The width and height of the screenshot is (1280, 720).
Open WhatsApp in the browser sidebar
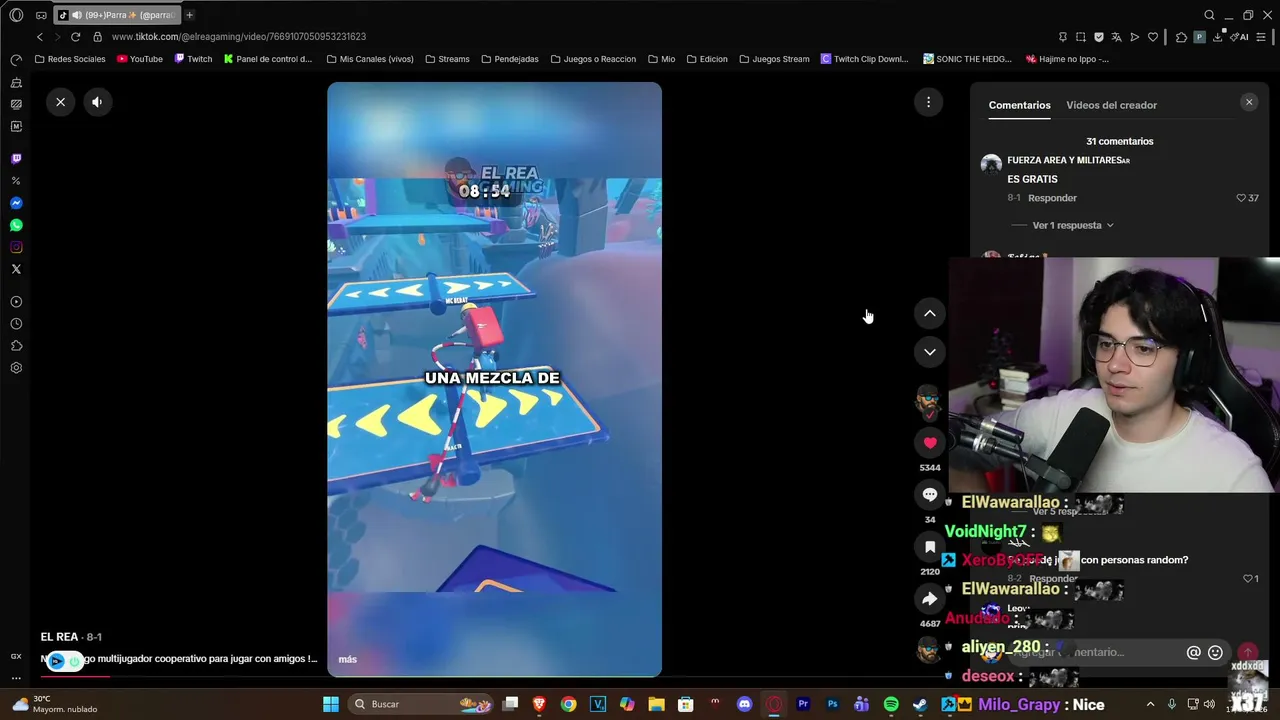tap(16, 225)
